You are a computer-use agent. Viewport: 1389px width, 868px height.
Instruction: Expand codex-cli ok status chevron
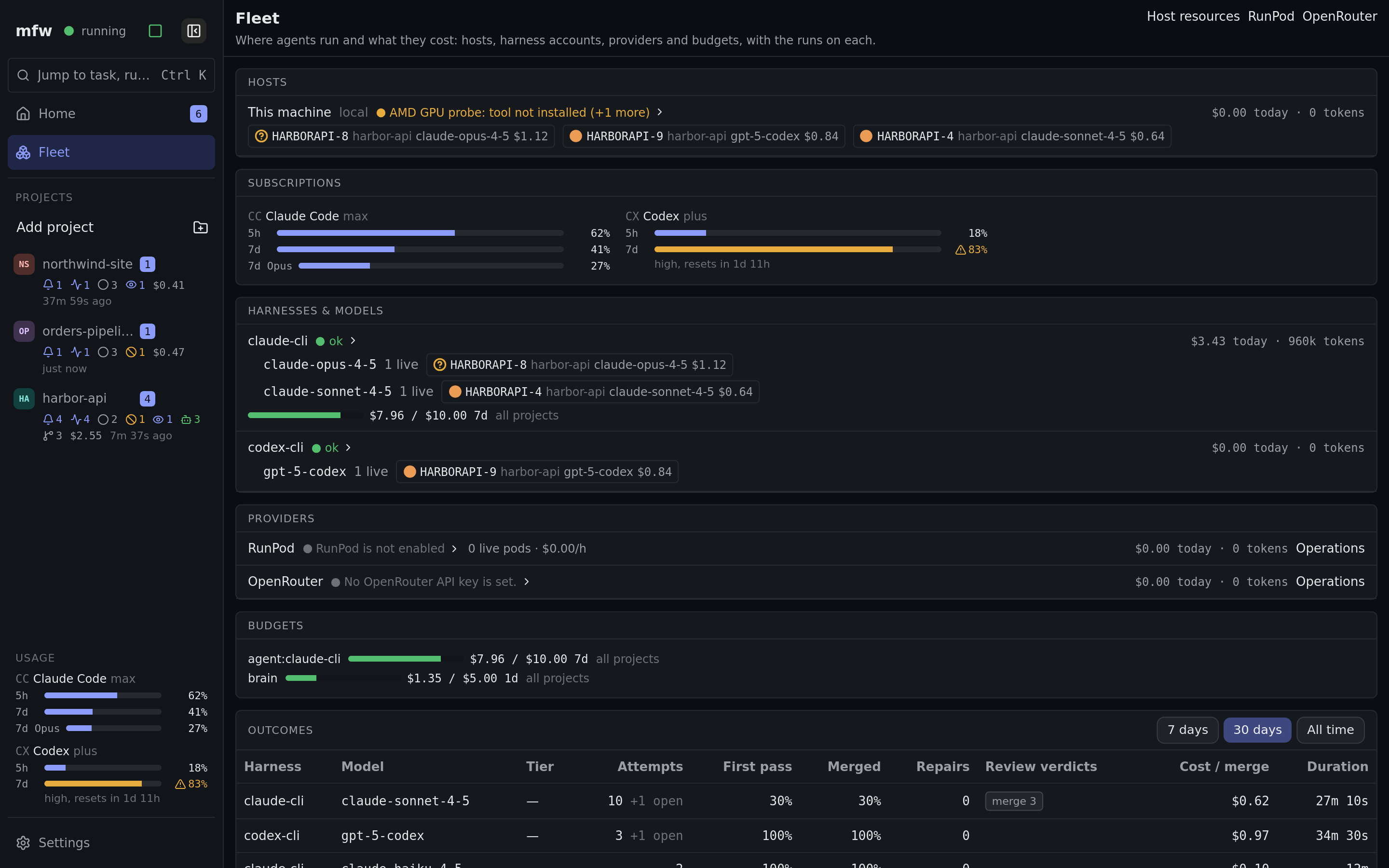pyautogui.click(x=348, y=447)
